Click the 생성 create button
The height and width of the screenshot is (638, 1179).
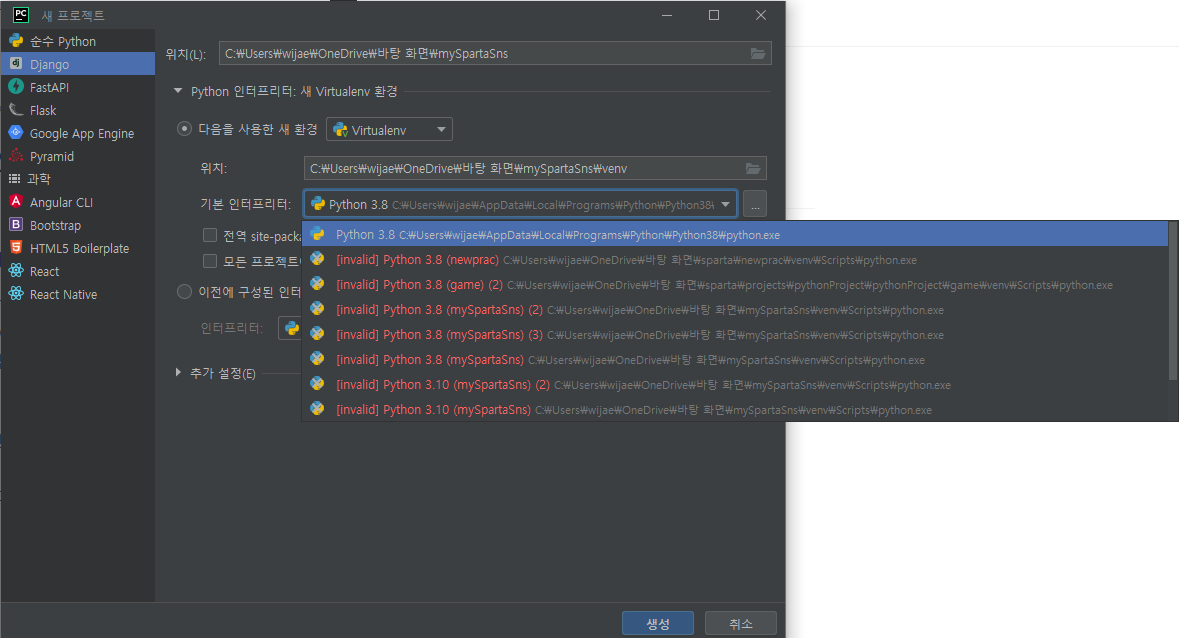pos(658,624)
